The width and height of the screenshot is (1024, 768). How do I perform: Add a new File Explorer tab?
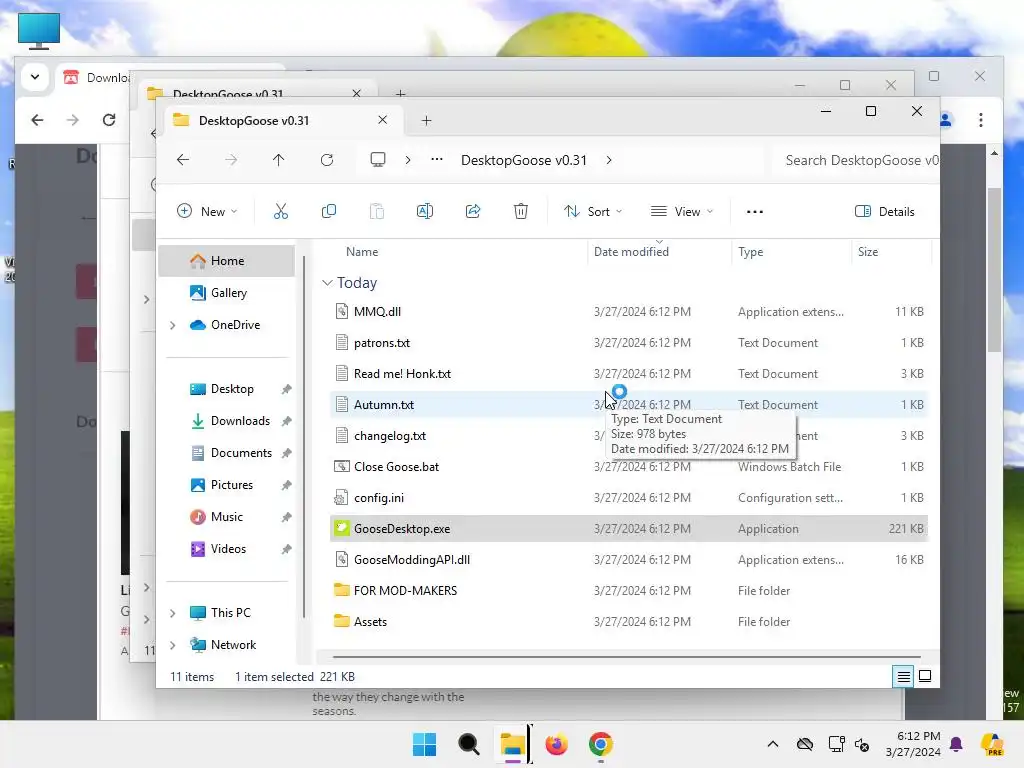426,121
